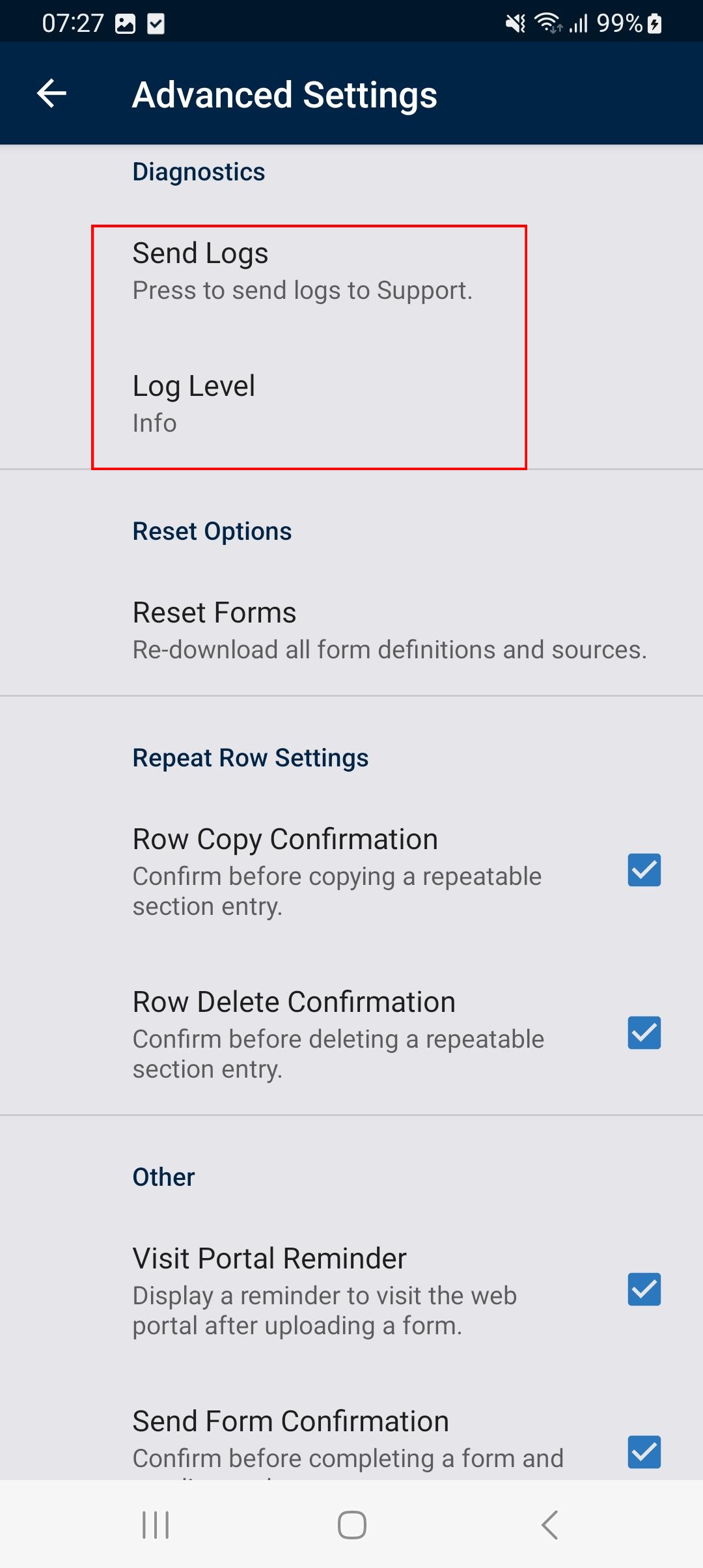This screenshot has height=1568, width=703.
Task: Disable Row Copy Confirmation checkbox
Action: click(644, 870)
